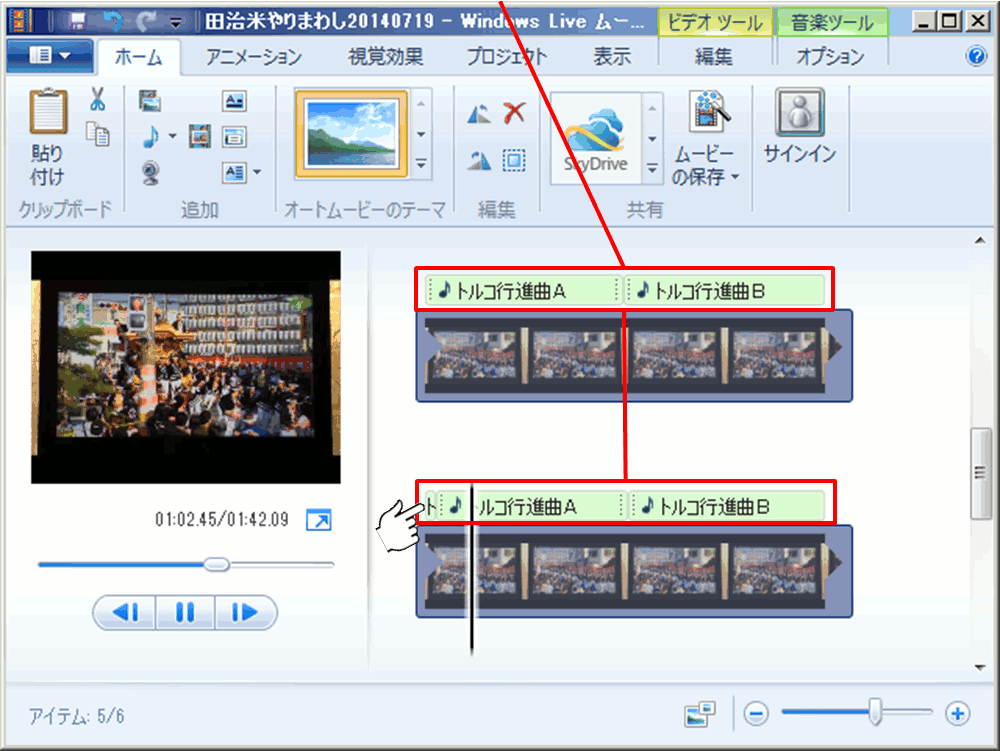Click the zoom-in plus button
The width and height of the screenshot is (1000, 751).
[958, 713]
